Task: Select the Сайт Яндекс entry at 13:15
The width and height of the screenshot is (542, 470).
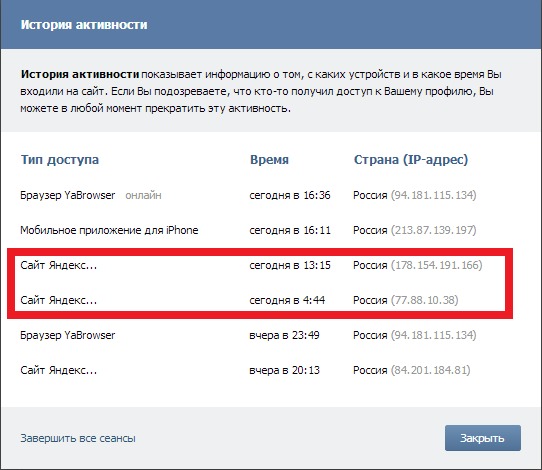Action: 58,265
